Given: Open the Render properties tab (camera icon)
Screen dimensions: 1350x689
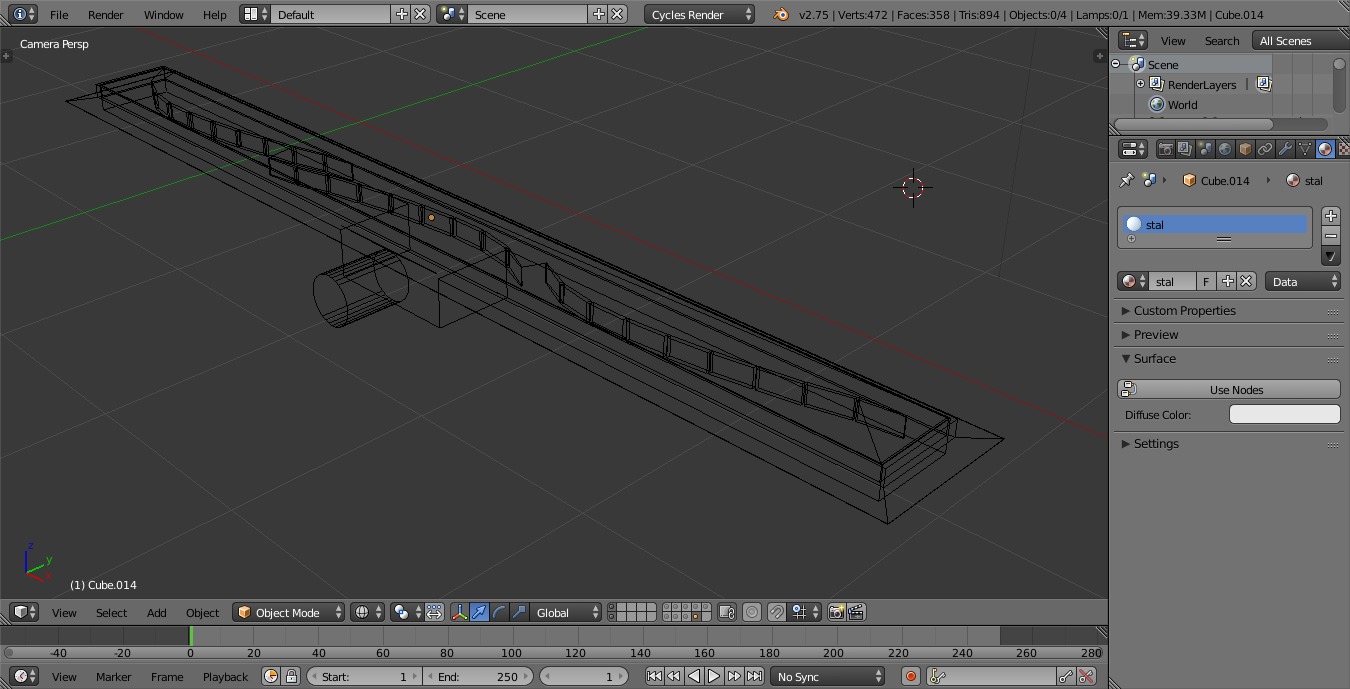Looking at the screenshot, I should tap(1165, 149).
